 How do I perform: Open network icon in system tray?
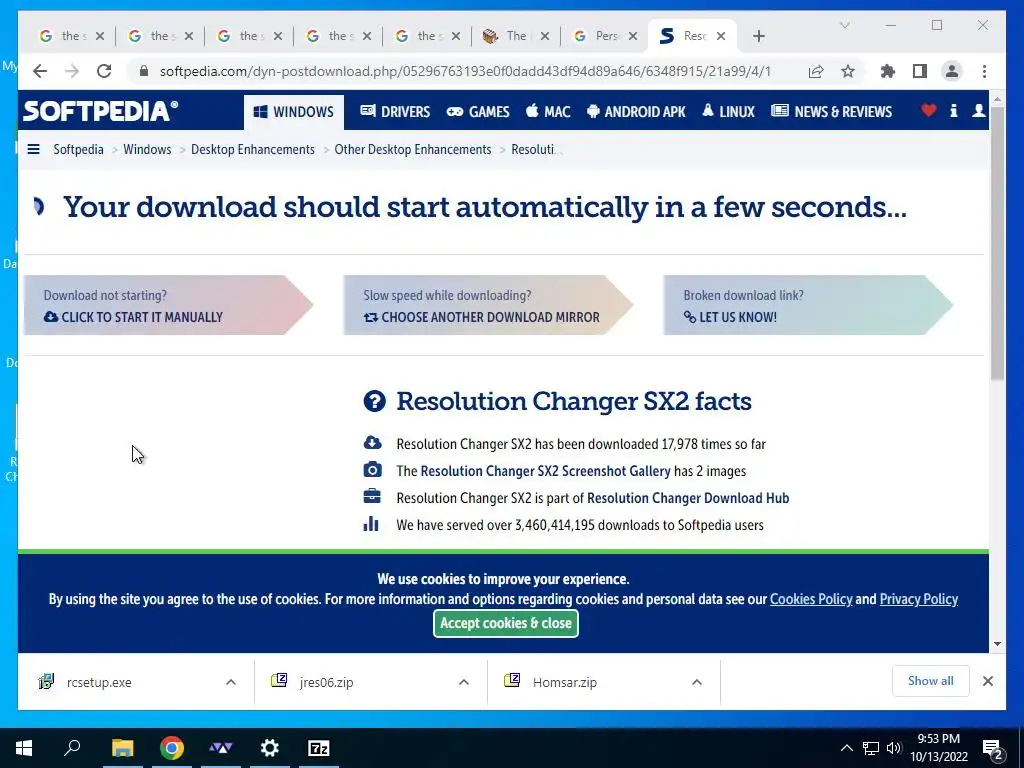(x=871, y=748)
